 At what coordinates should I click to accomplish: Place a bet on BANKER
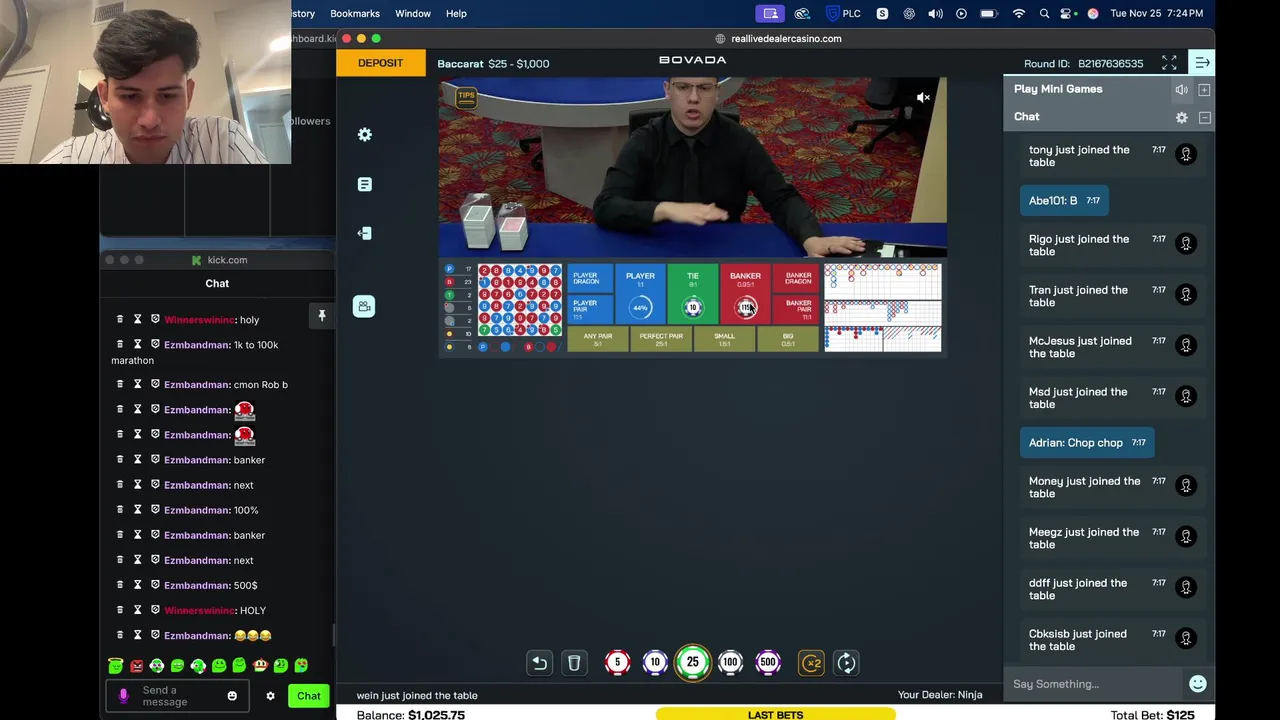(745, 294)
